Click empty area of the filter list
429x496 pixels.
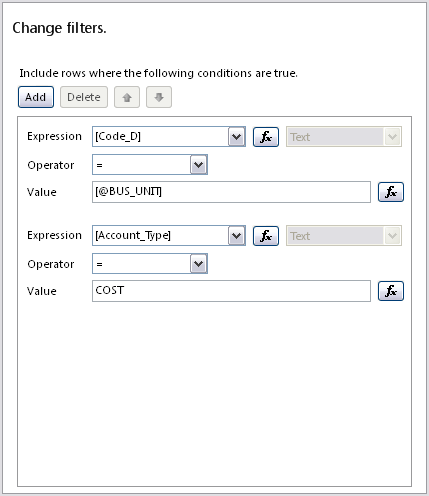(x=214, y=393)
